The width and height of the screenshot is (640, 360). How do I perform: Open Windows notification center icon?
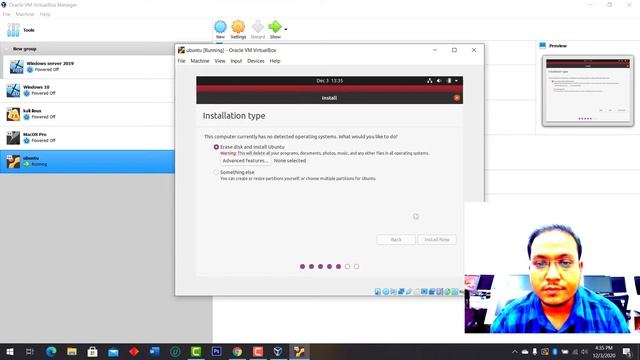point(627,351)
